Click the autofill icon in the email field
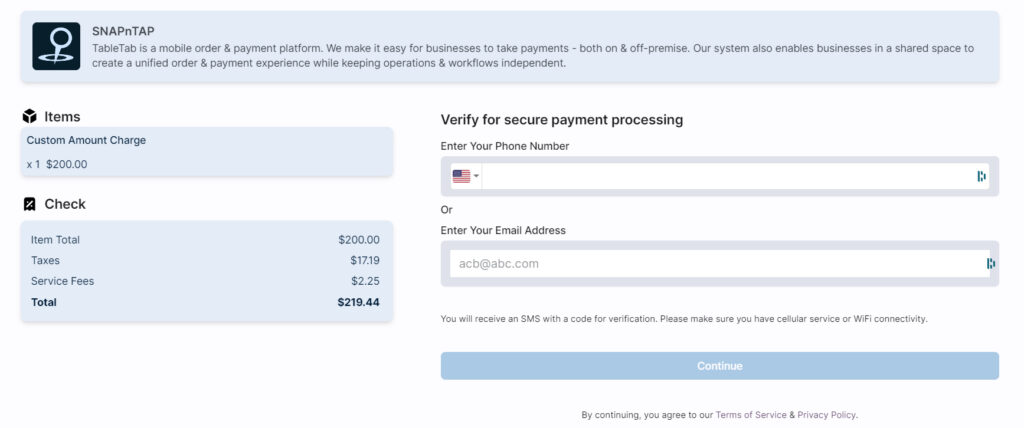This screenshot has height=428, width=1024. 990,264
